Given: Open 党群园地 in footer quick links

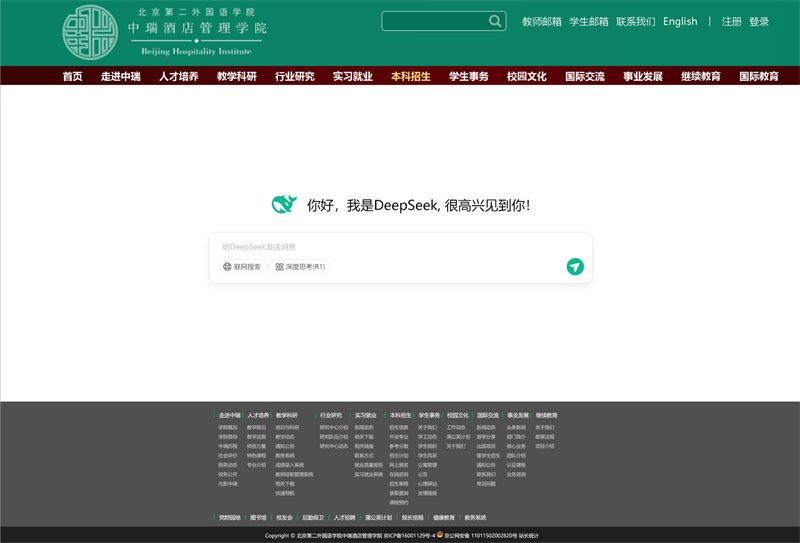Looking at the screenshot, I should (230, 517).
